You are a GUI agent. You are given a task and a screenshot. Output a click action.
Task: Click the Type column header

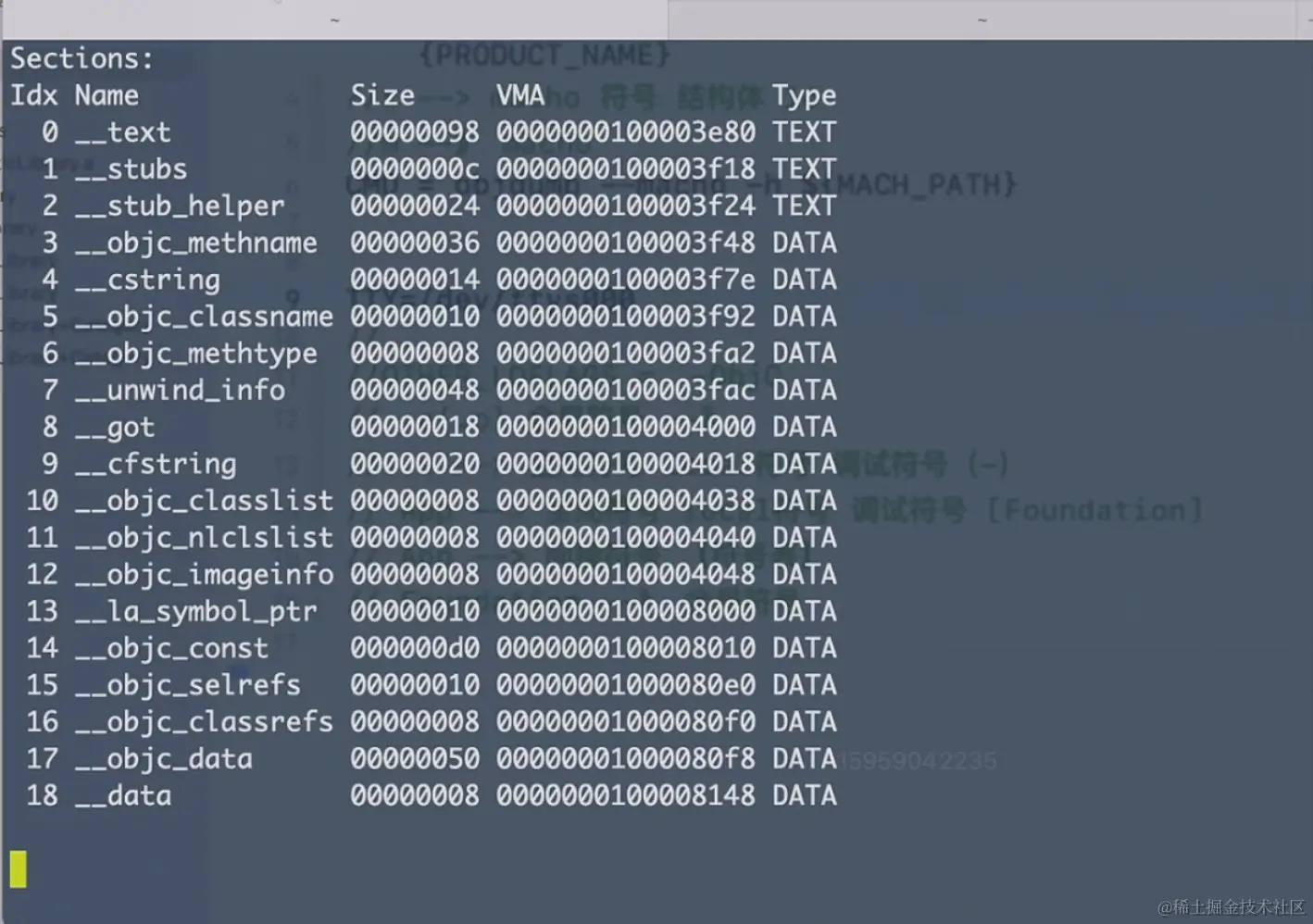tap(805, 95)
